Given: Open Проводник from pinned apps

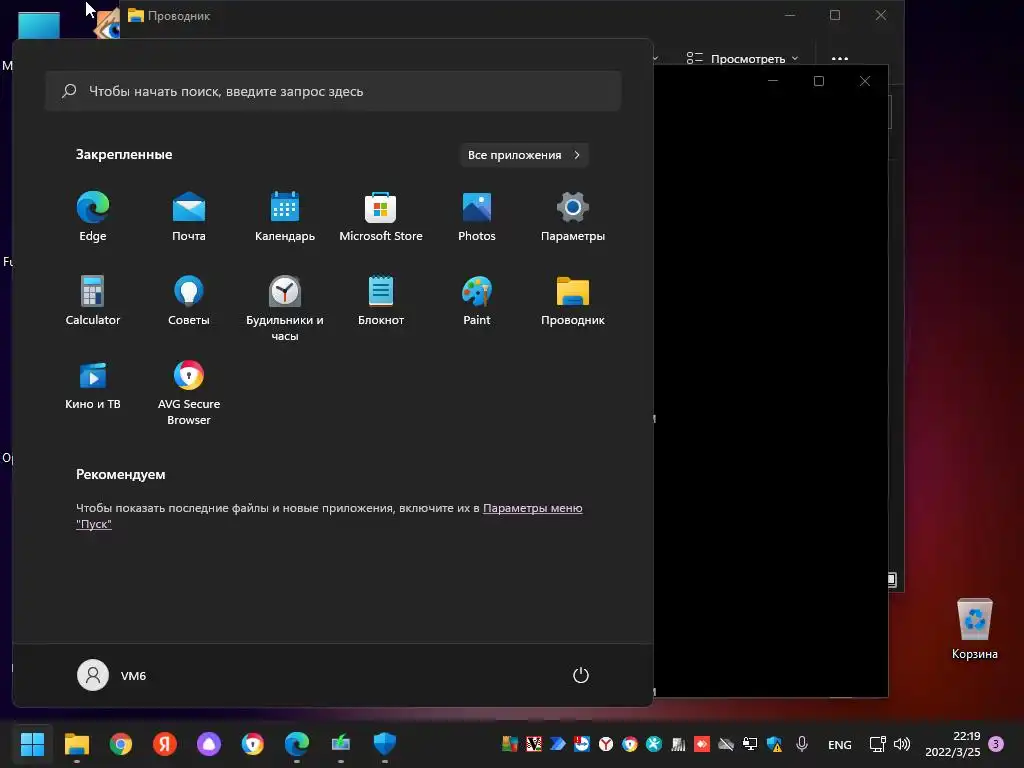Looking at the screenshot, I should (x=573, y=301).
